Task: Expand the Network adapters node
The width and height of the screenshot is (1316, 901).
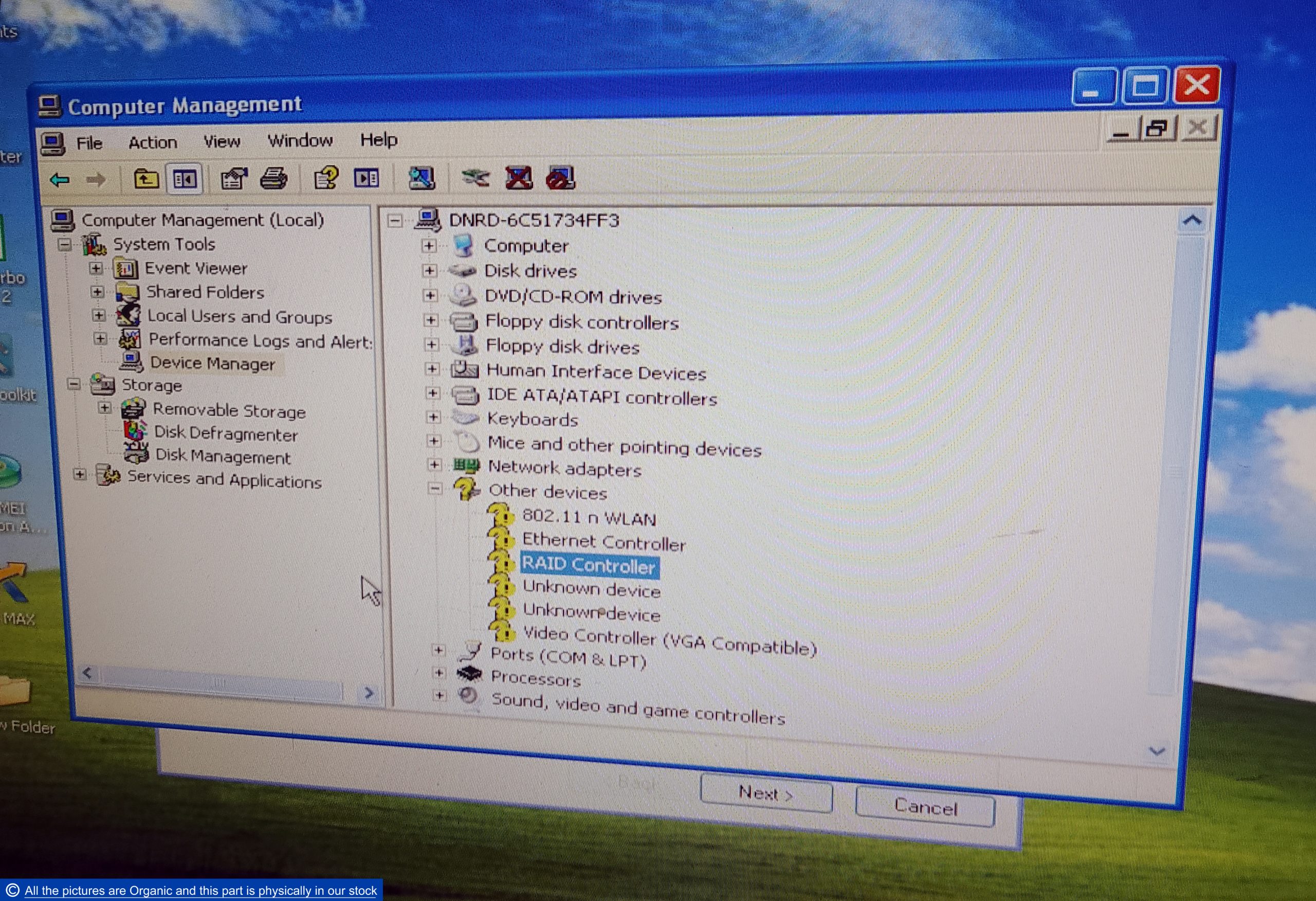Action: 434,465
